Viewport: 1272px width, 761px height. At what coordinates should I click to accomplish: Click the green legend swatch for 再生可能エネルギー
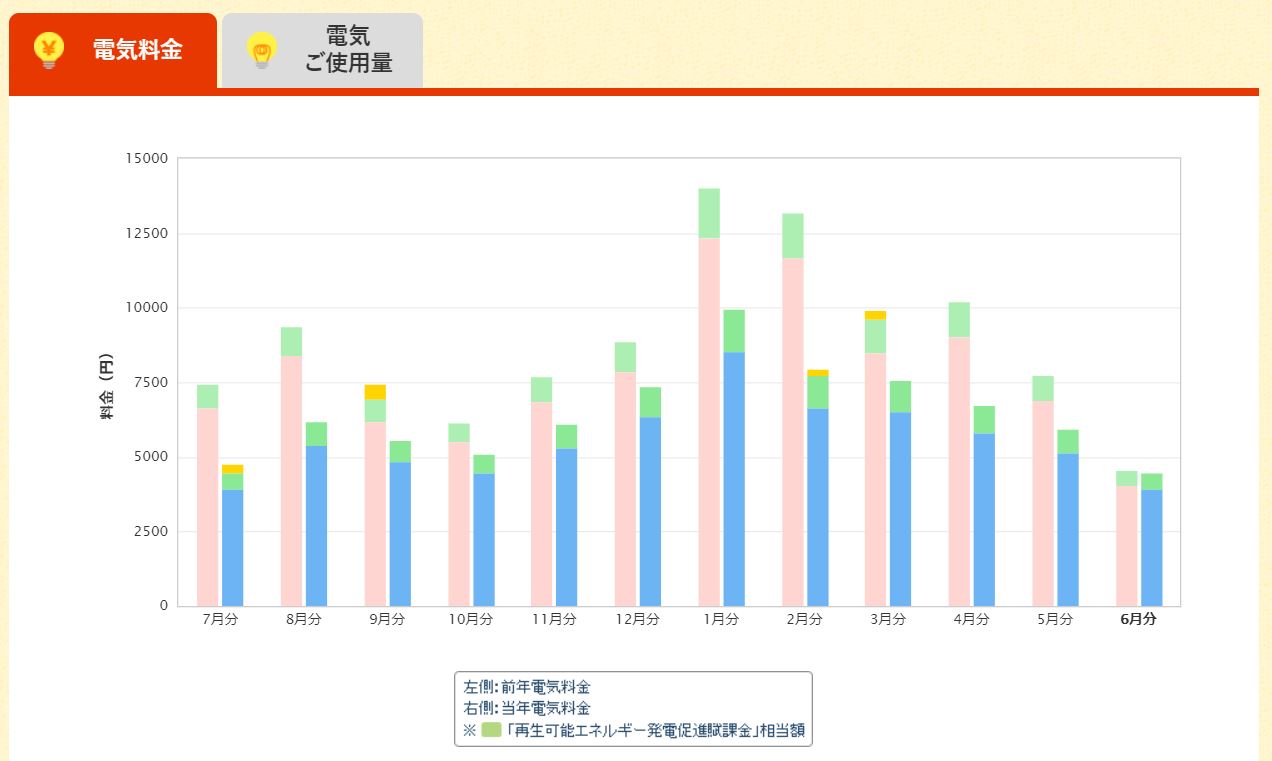tap(491, 730)
